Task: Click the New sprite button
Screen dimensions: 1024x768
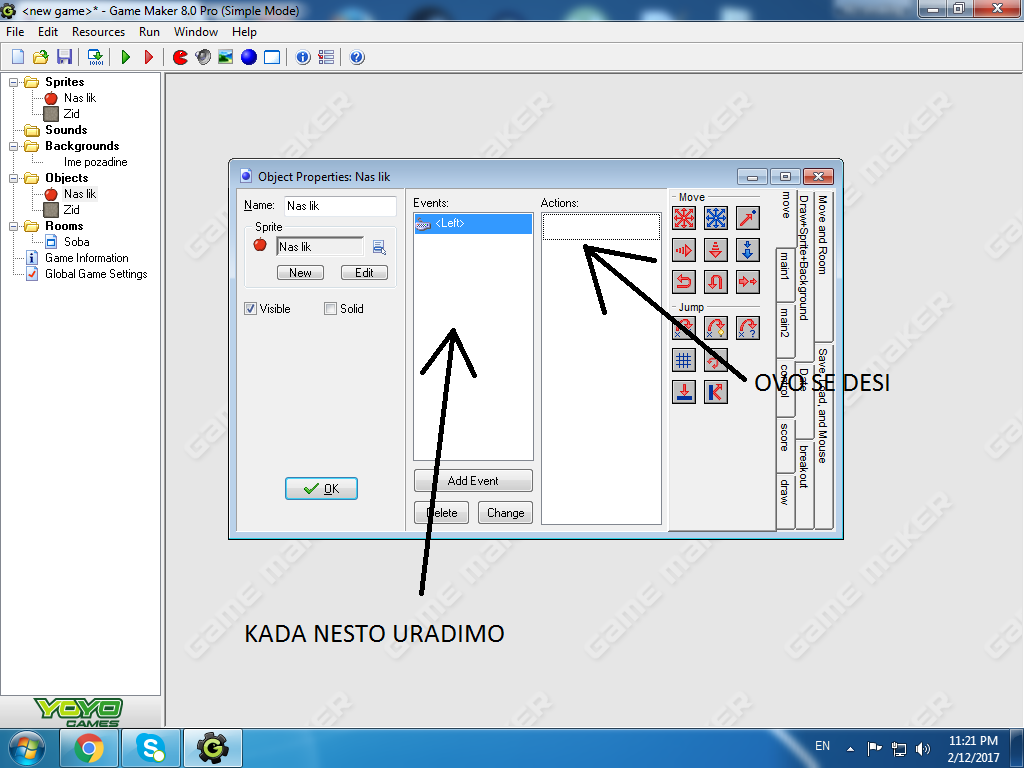Action: (x=300, y=273)
